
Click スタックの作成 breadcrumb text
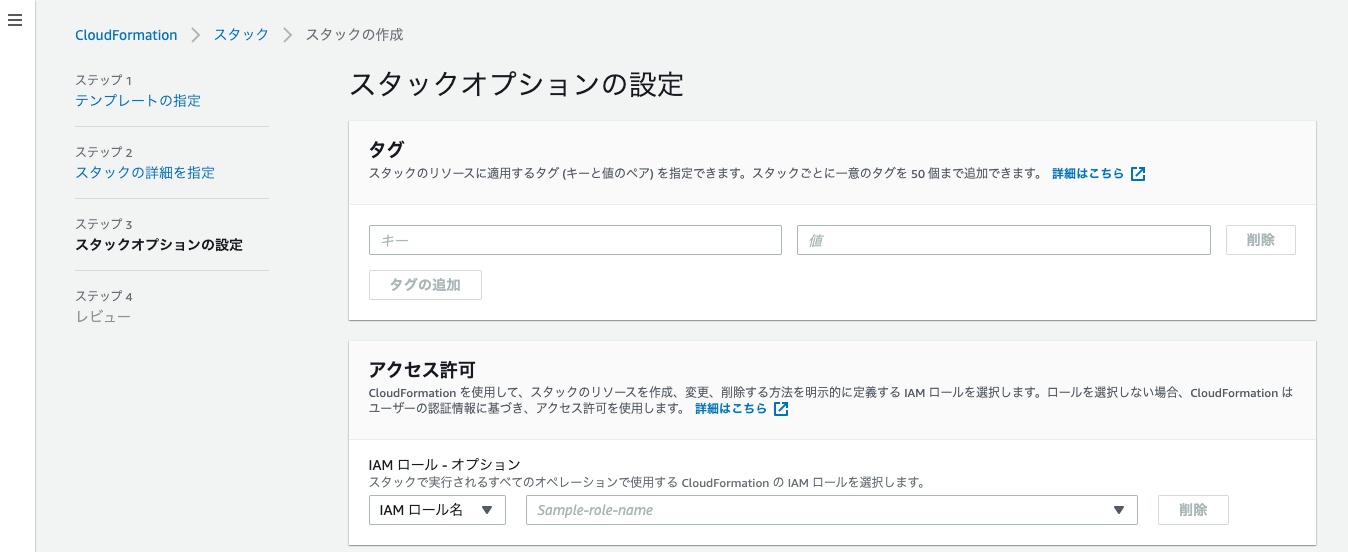(x=354, y=35)
